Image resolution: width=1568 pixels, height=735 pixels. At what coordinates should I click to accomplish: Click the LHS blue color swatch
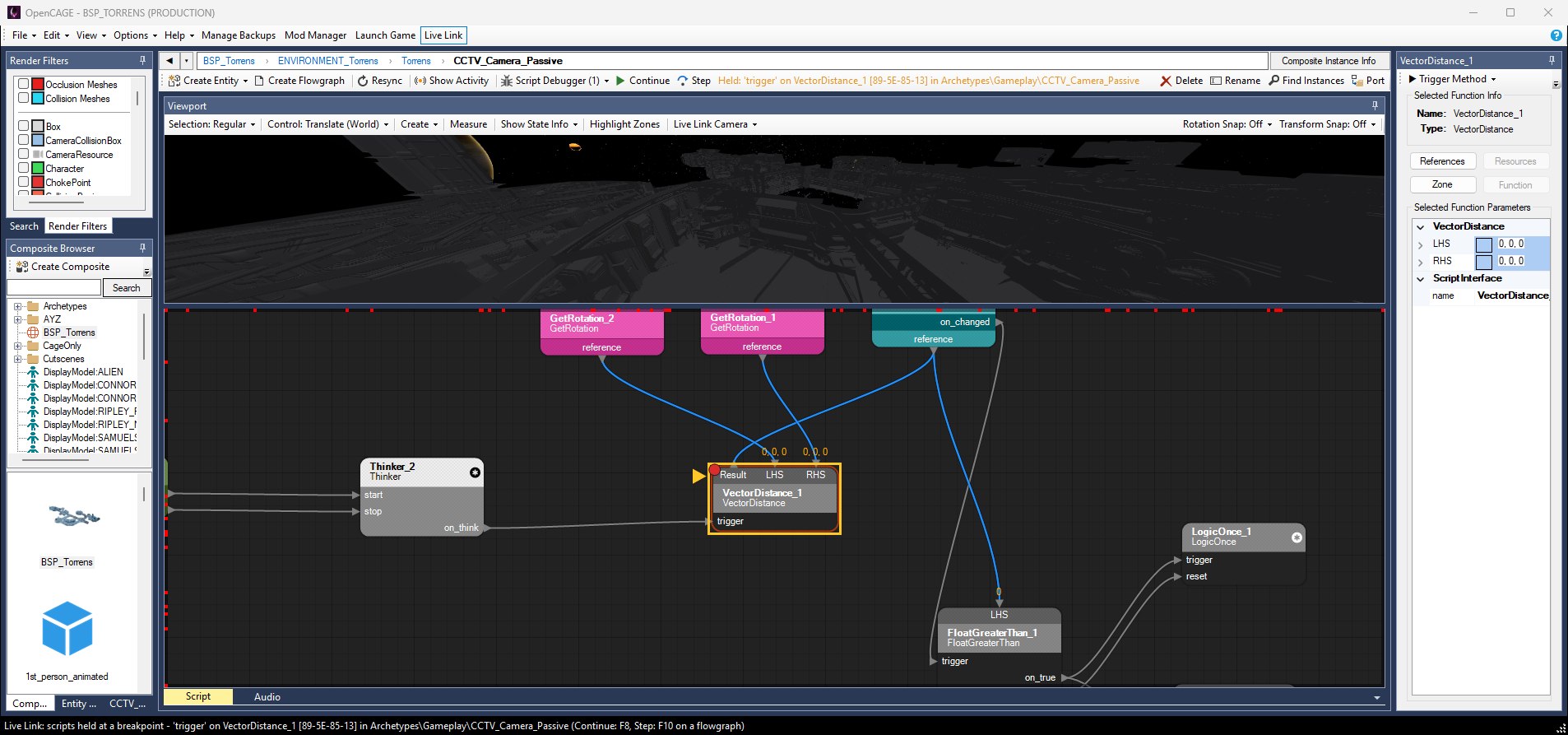click(1483, 244)
